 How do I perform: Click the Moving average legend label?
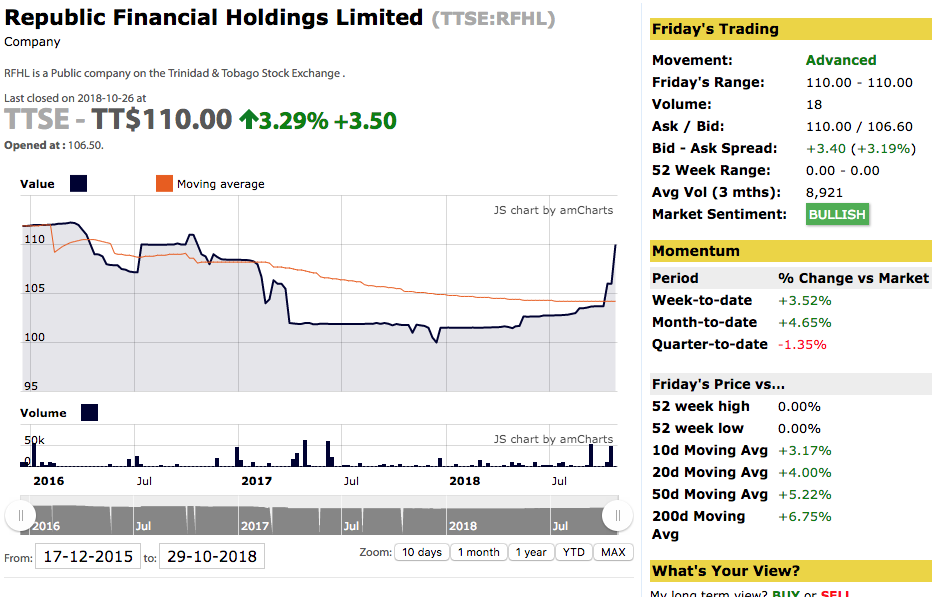click(220, 184)
